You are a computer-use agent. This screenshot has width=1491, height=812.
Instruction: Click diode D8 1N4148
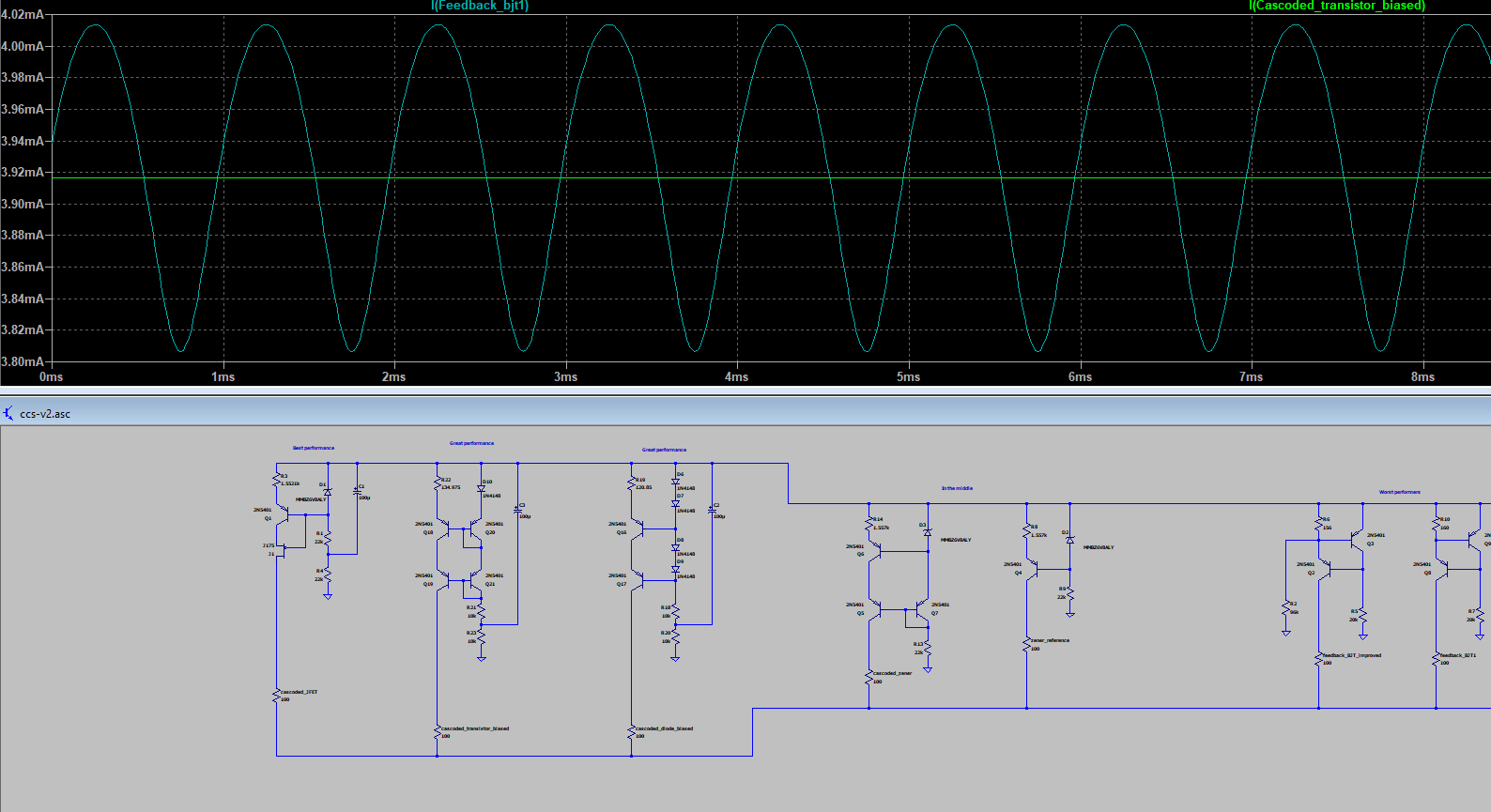[x=675, y=546]
